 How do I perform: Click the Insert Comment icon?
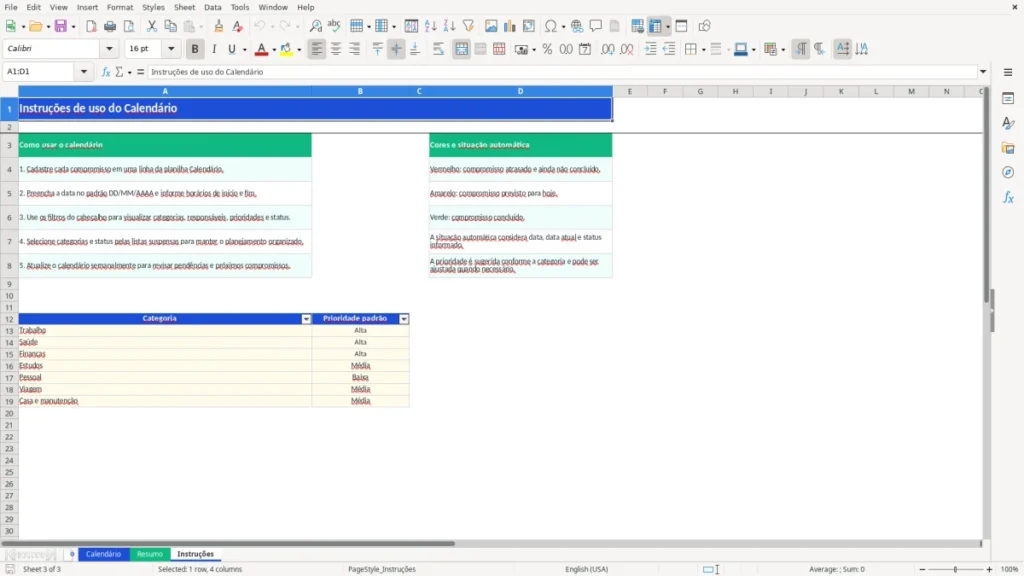pos(596,26)
